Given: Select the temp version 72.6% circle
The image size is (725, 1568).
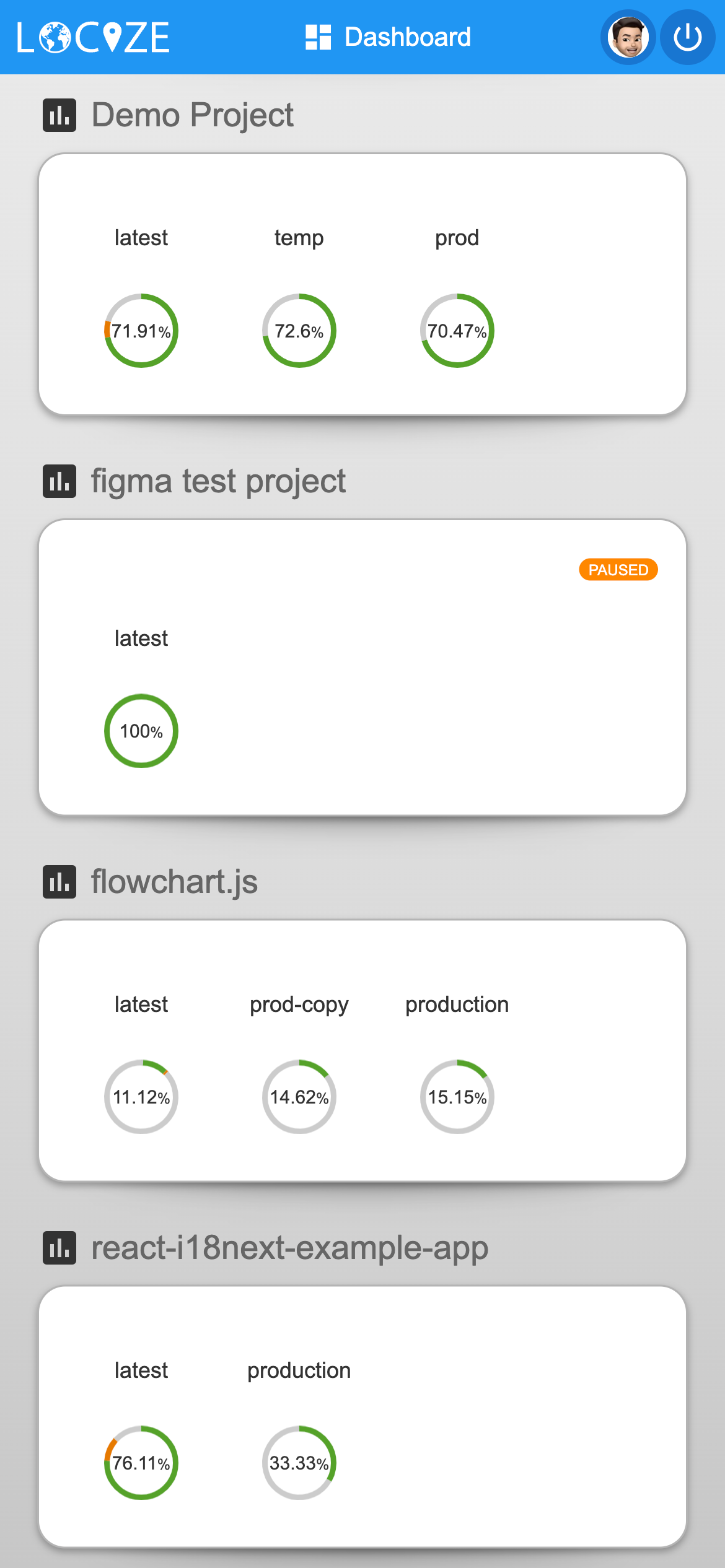Looking at the screenshot, I should click(x=299, y=331).
